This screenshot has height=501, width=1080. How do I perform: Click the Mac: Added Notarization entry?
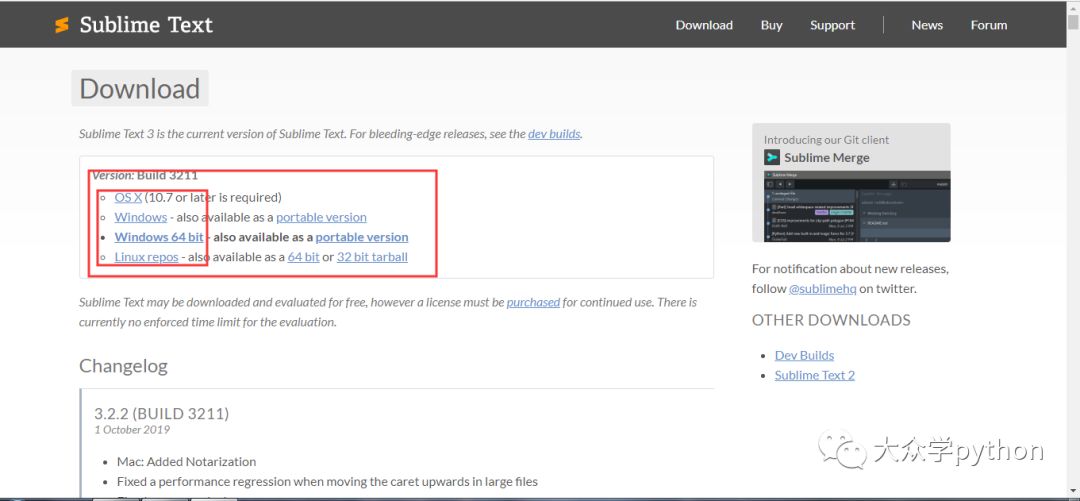pyautogui.click(x=186, y=462)
